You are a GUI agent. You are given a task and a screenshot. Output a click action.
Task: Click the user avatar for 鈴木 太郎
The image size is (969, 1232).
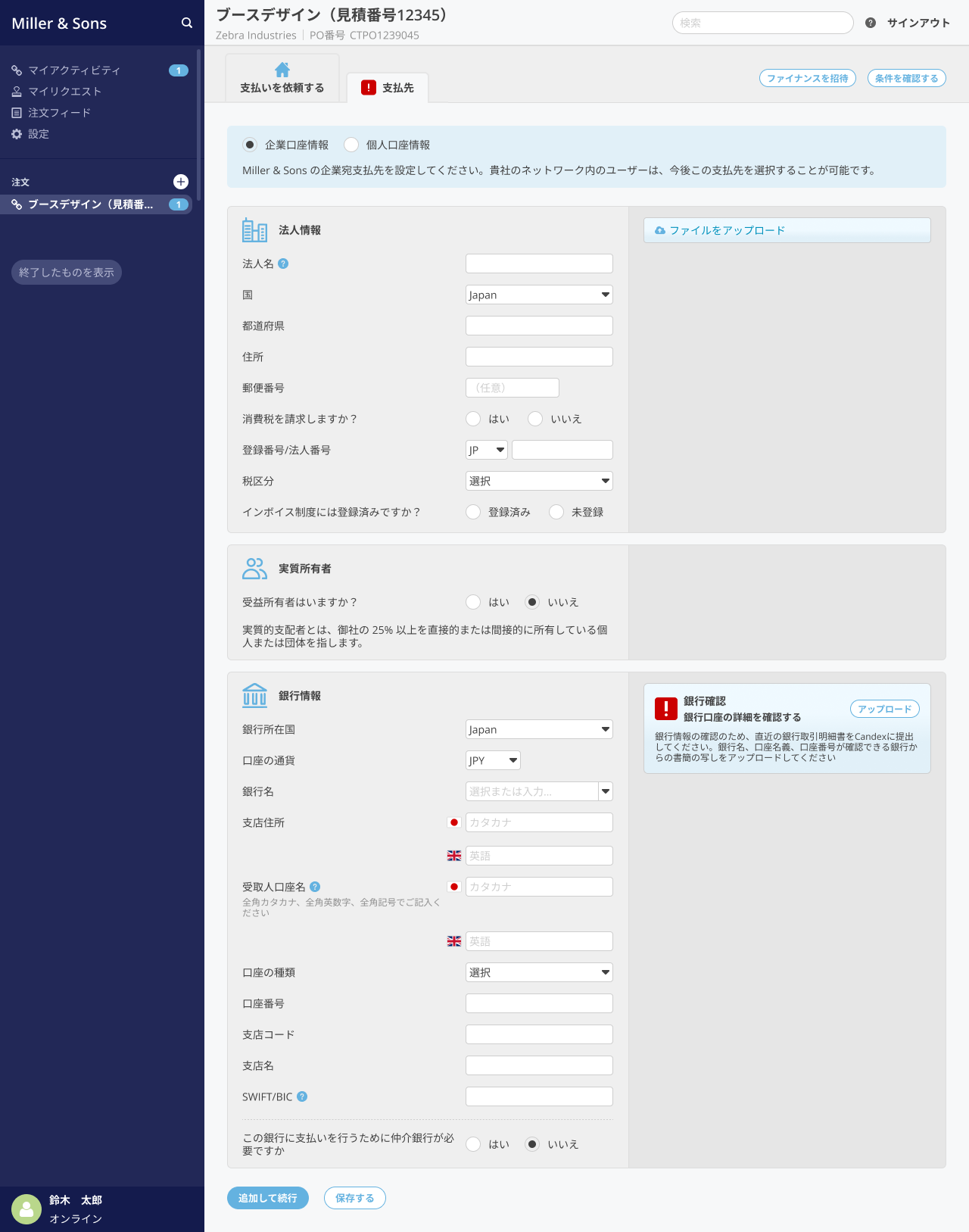click(x=26, y=1209)
